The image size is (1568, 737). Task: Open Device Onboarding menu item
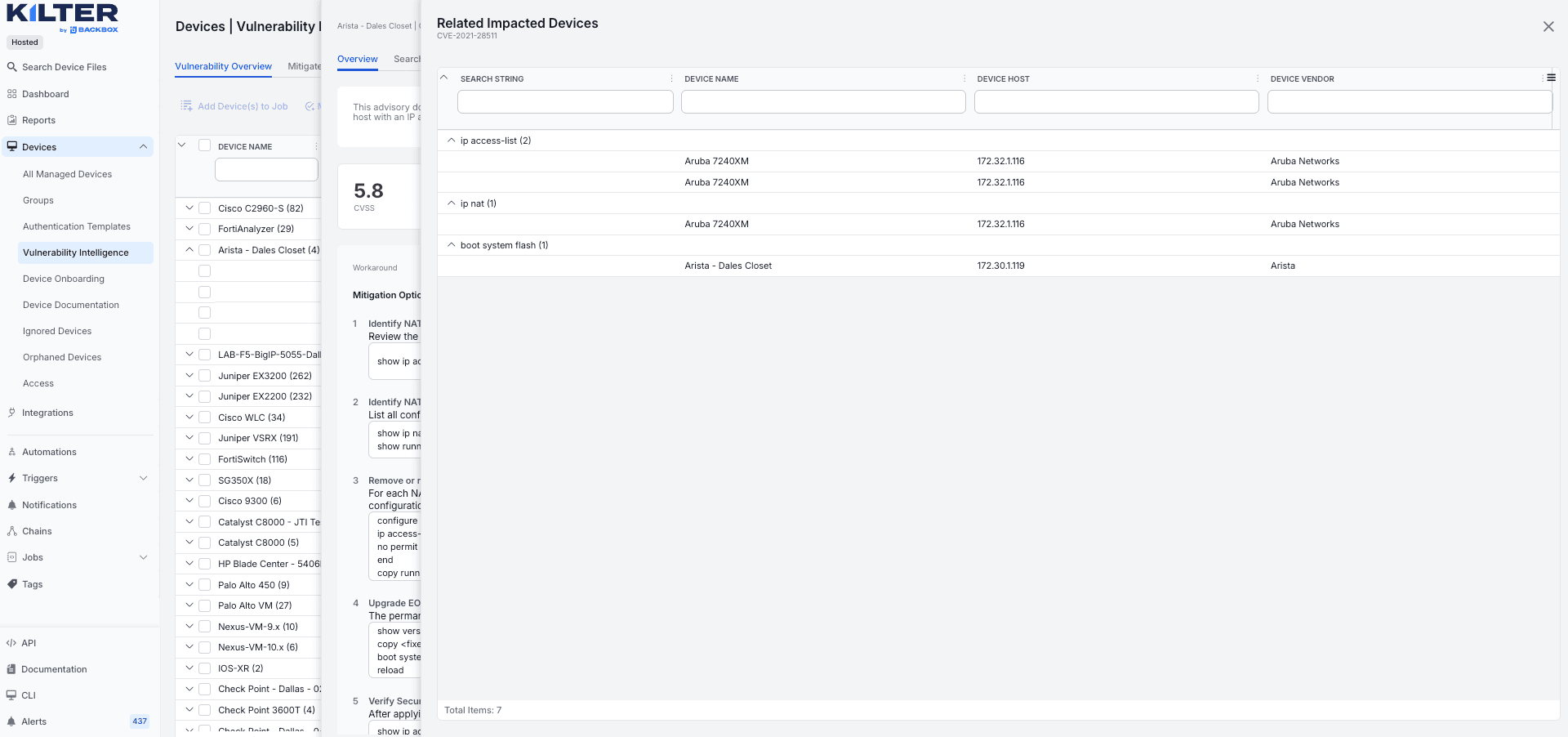[x=64, y=279]
